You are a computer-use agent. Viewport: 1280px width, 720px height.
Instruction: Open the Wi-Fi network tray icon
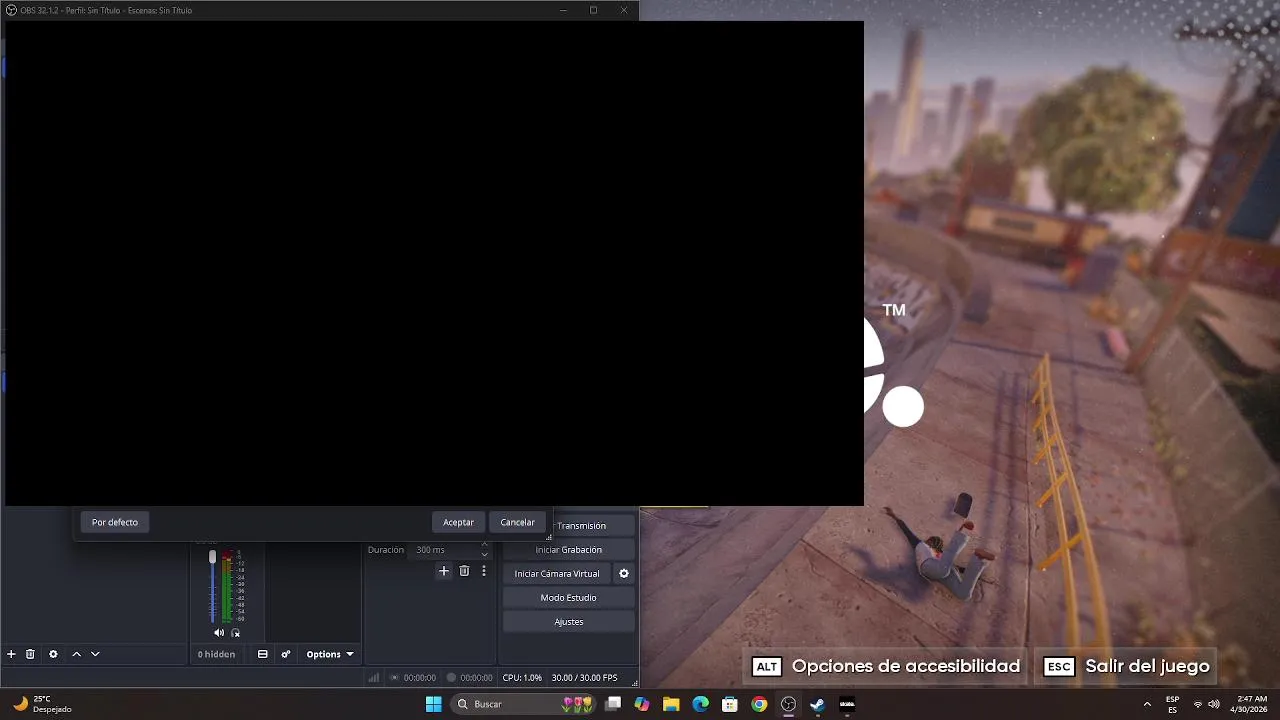(1198, 704)
